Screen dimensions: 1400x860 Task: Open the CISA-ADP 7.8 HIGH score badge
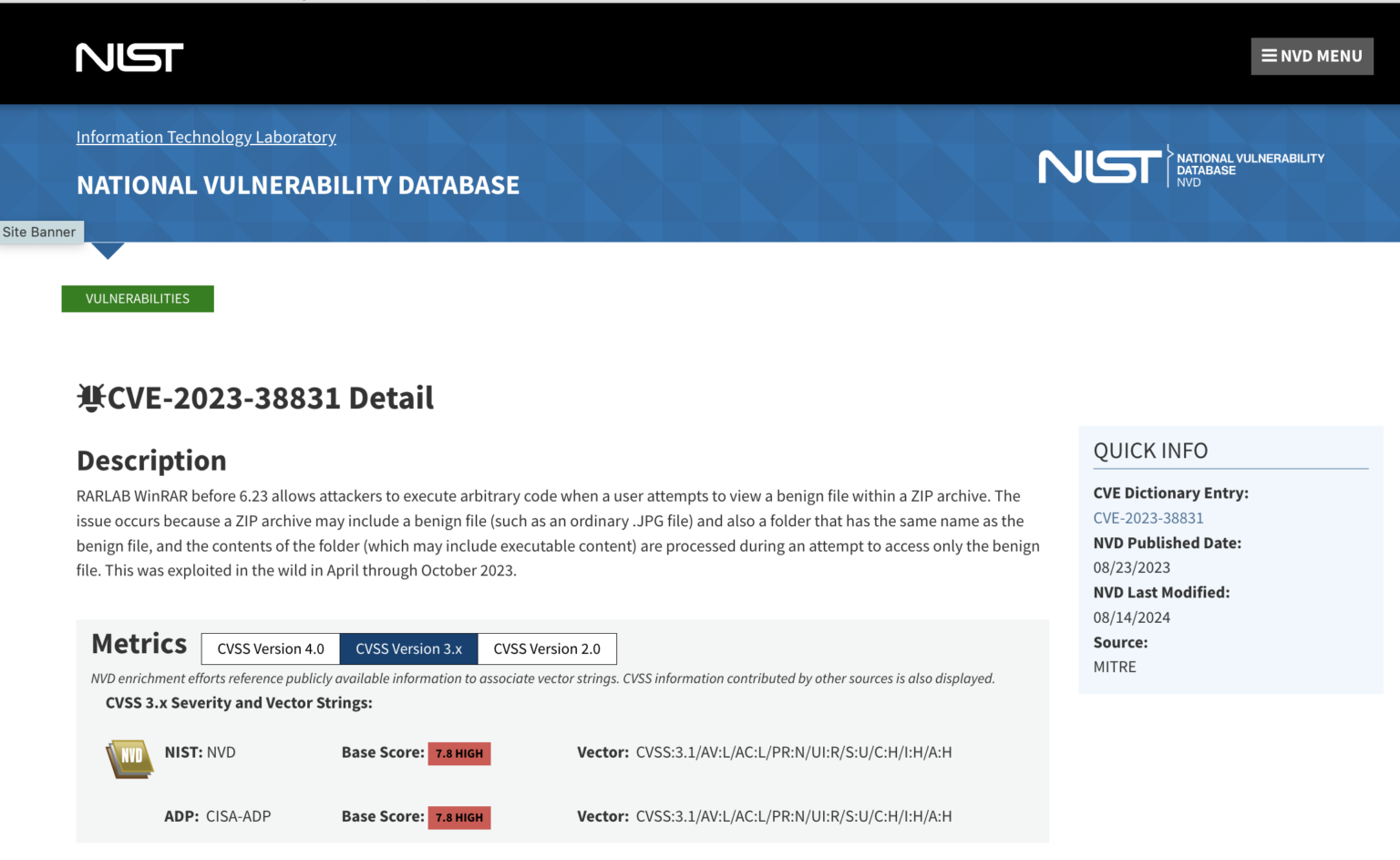tap(459, 817)
